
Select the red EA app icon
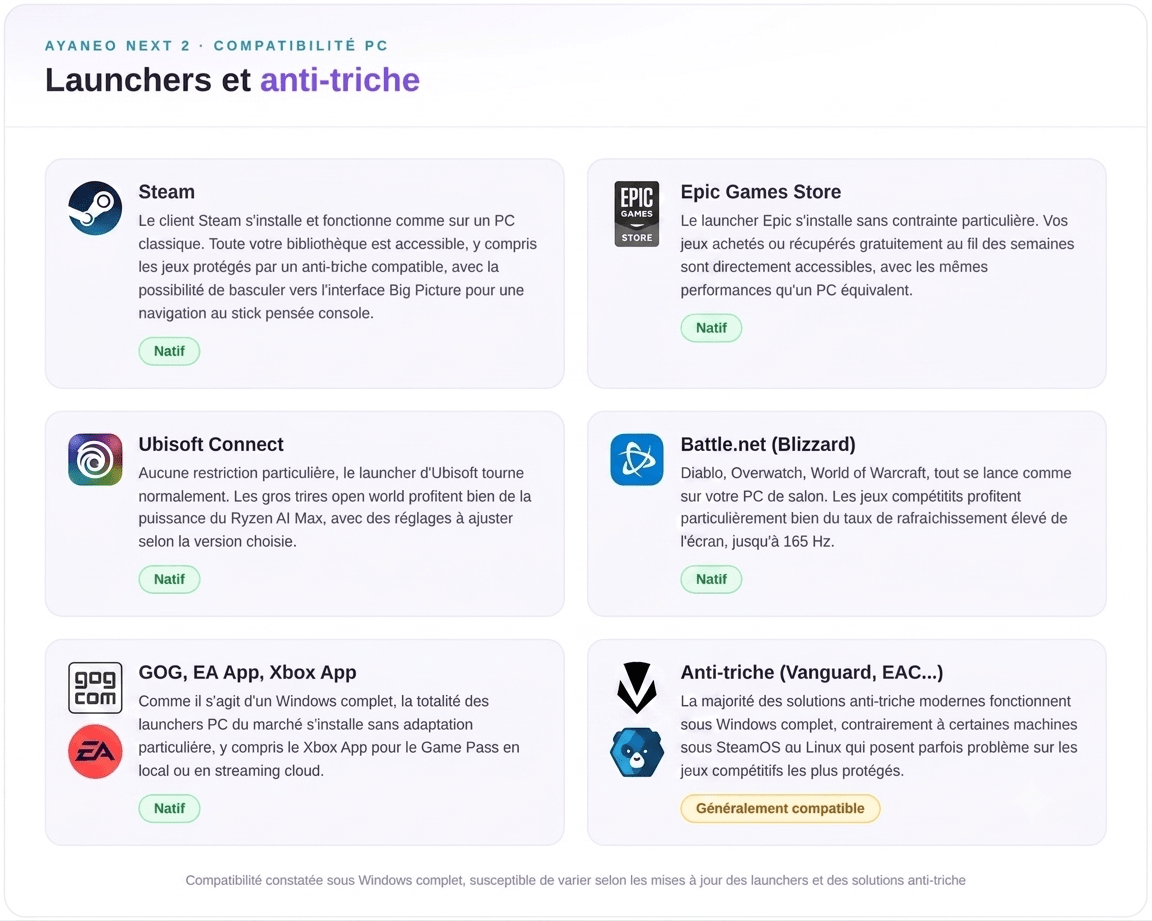[95, 751]
